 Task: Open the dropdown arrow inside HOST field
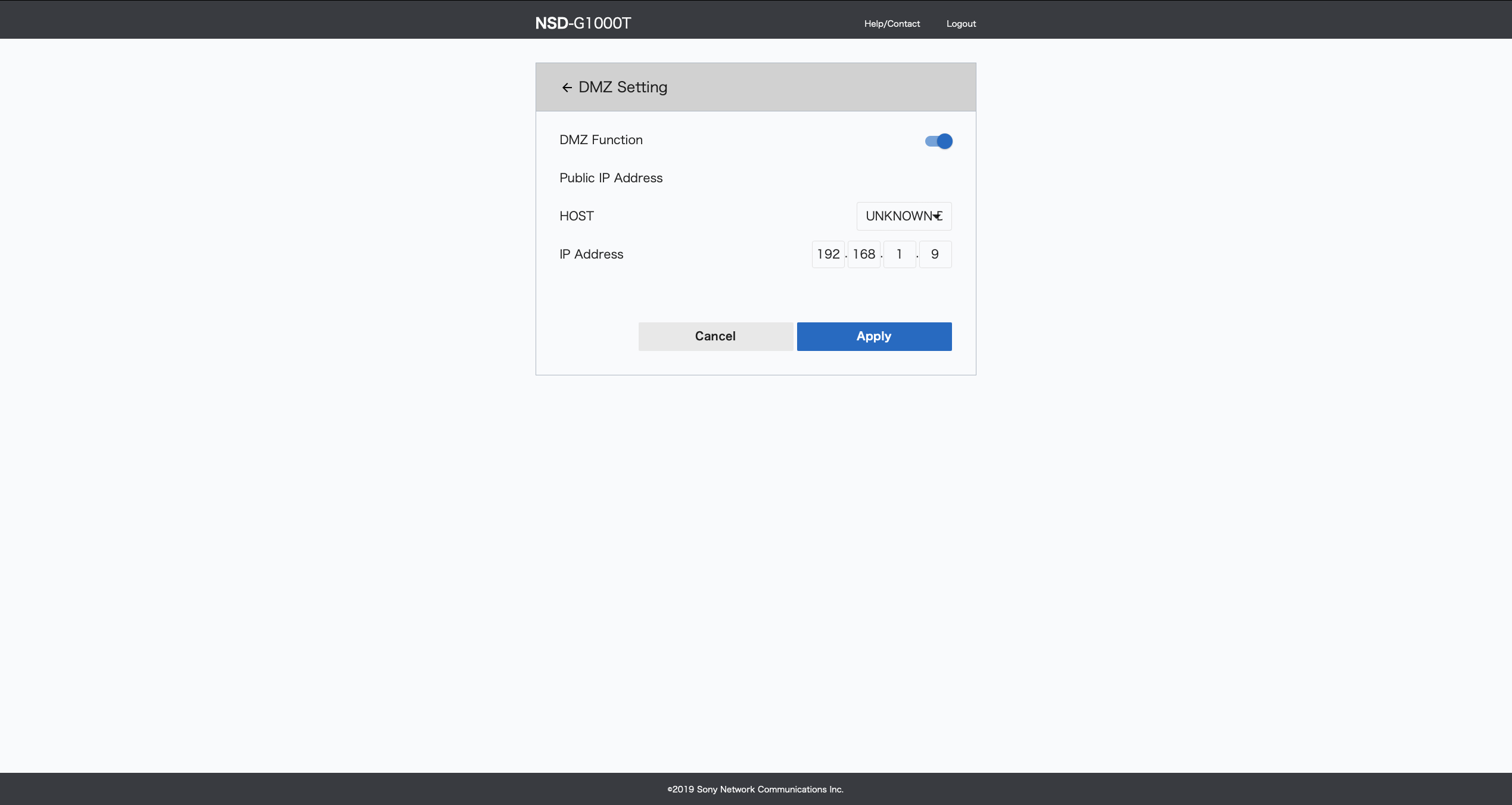pyautogui.click(x=937, y=216)
